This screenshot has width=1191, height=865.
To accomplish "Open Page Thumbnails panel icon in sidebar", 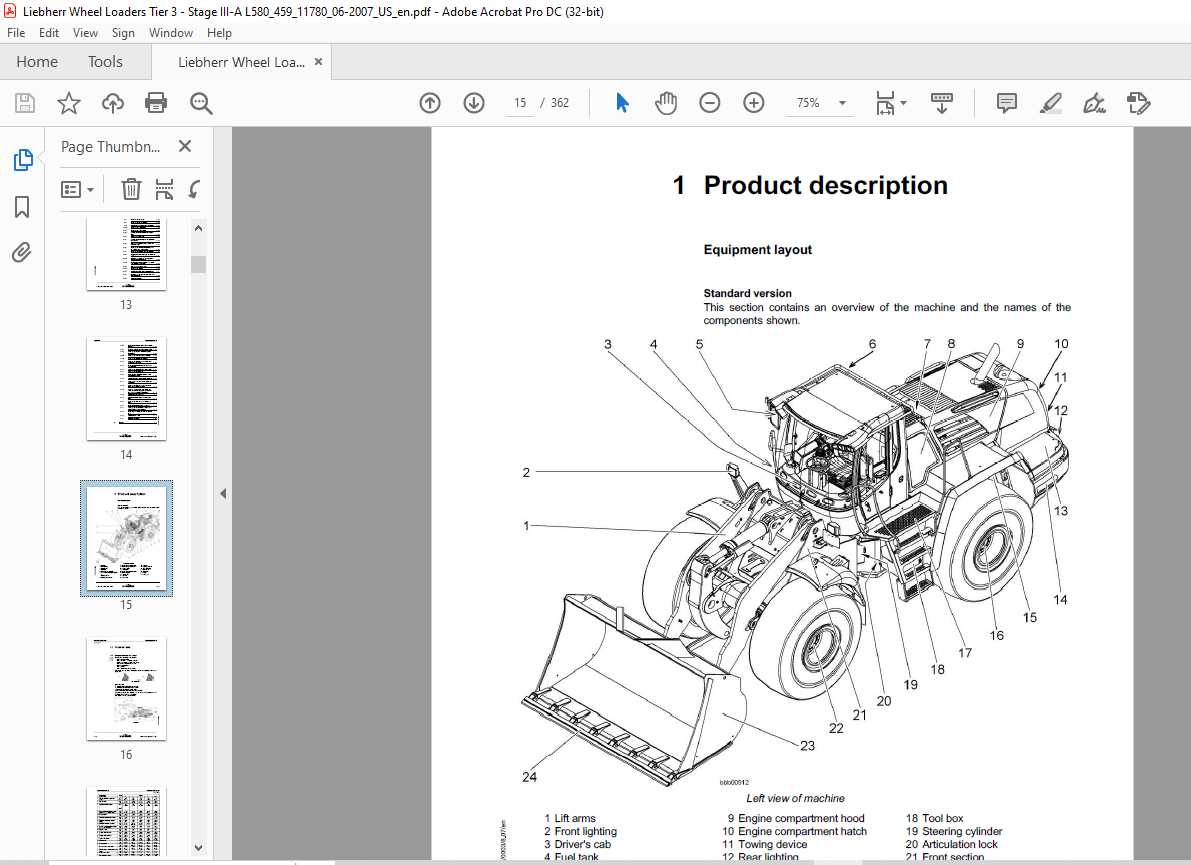I will click(x=23, y=160).
